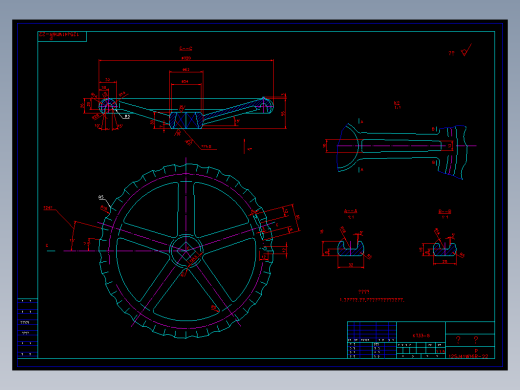
Task: Click the hatched hub in the section view
Action: click(186, 120)
